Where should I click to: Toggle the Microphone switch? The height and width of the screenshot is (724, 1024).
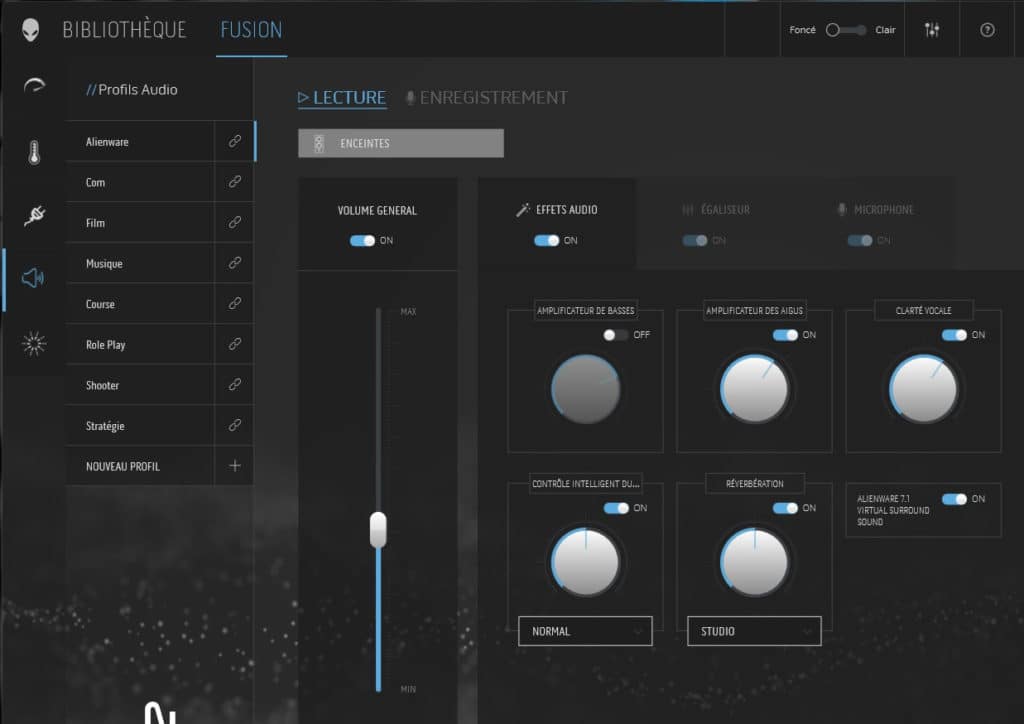click(859, 241)
